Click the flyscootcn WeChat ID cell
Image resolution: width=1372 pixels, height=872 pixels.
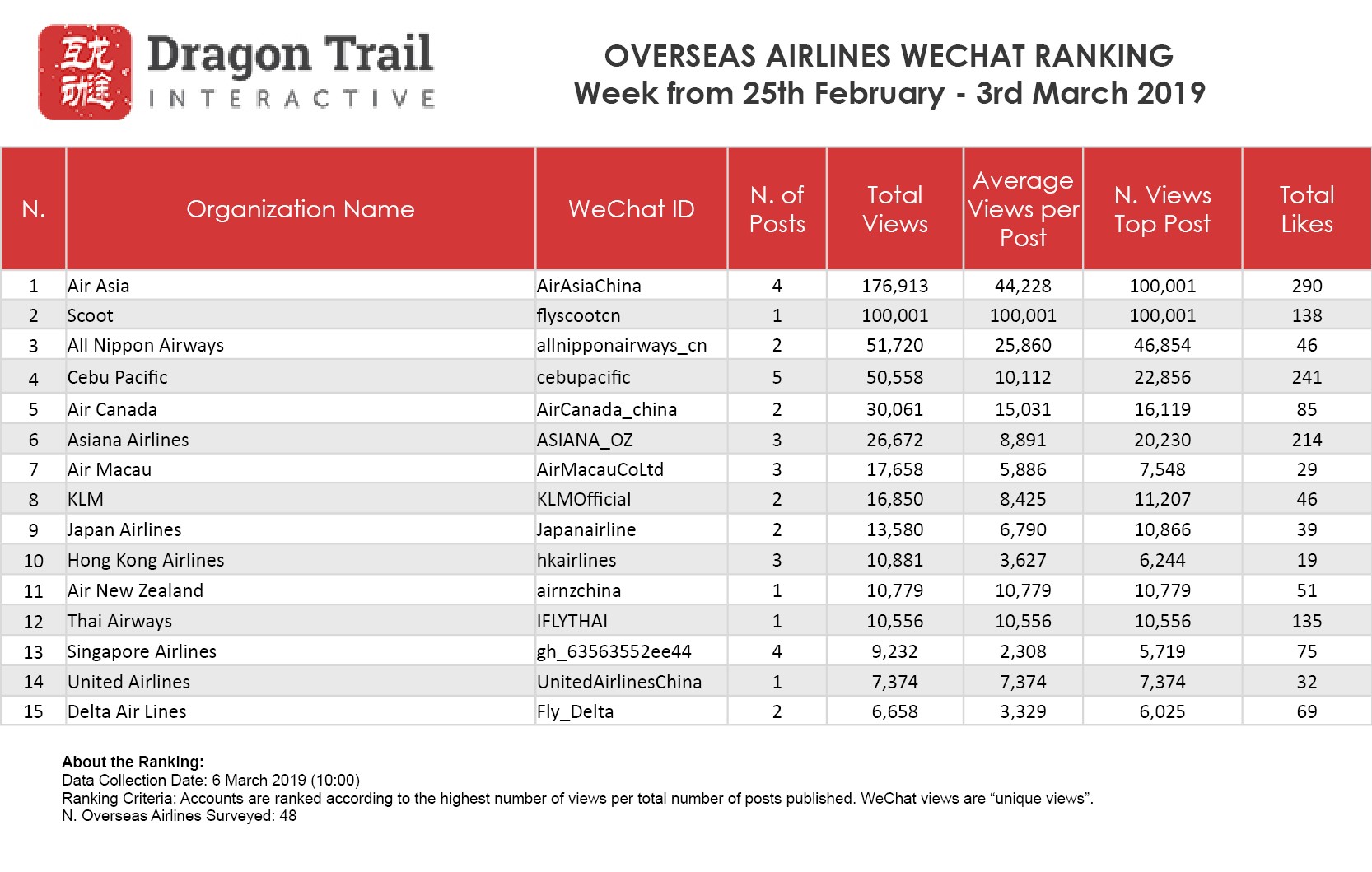[578, 315]
